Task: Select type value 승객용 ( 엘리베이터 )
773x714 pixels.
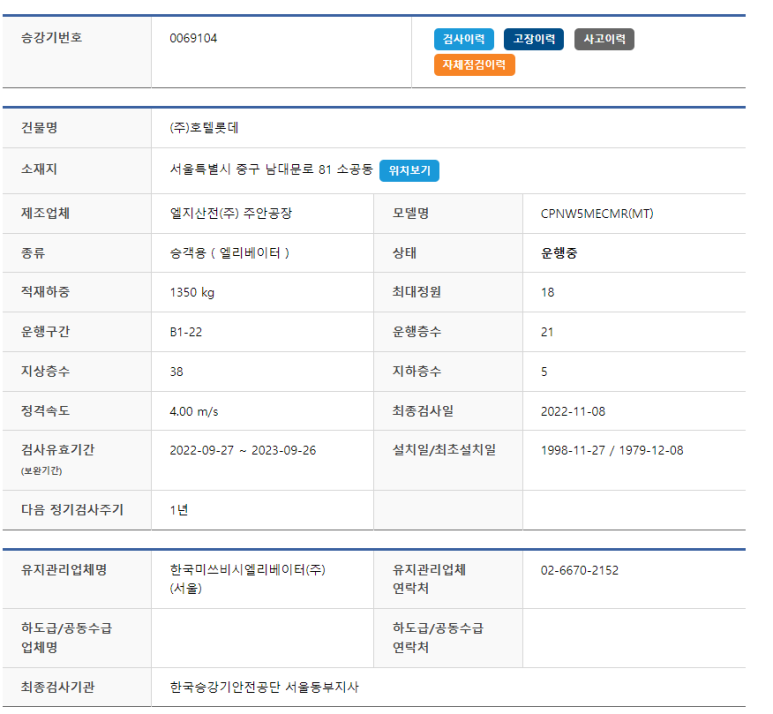Action: (230, 253)
